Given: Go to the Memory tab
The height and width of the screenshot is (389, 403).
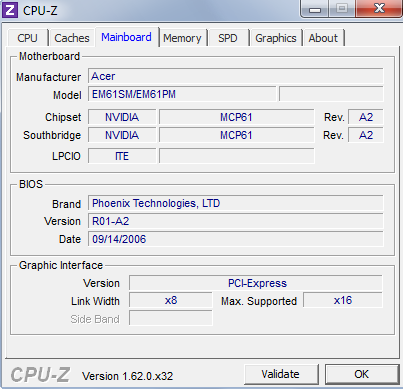Looking at the screenshot, I should (x=183, y=38).
